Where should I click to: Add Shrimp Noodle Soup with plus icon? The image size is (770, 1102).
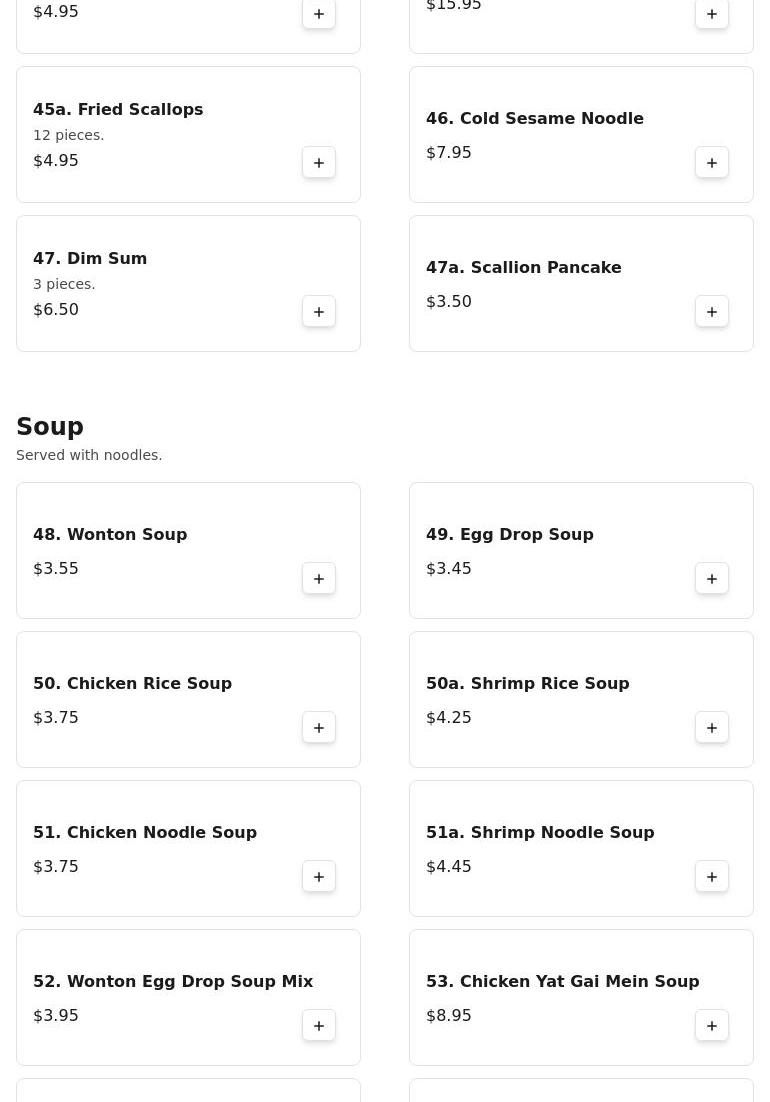click(x=712, y=877)
